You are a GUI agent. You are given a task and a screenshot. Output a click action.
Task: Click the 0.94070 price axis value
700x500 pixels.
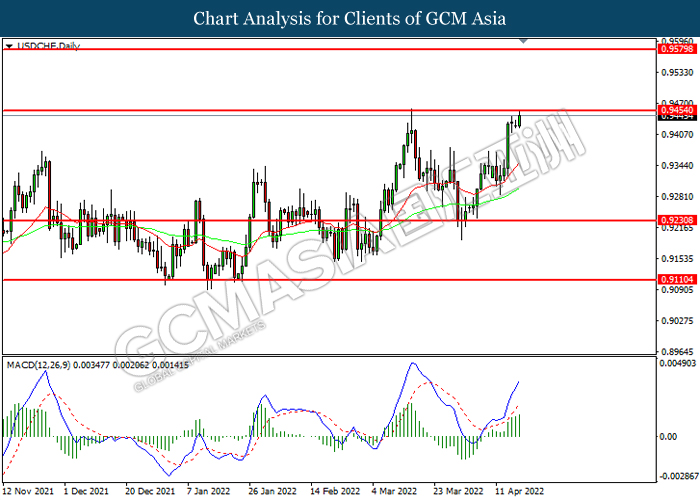pos(677,134)
